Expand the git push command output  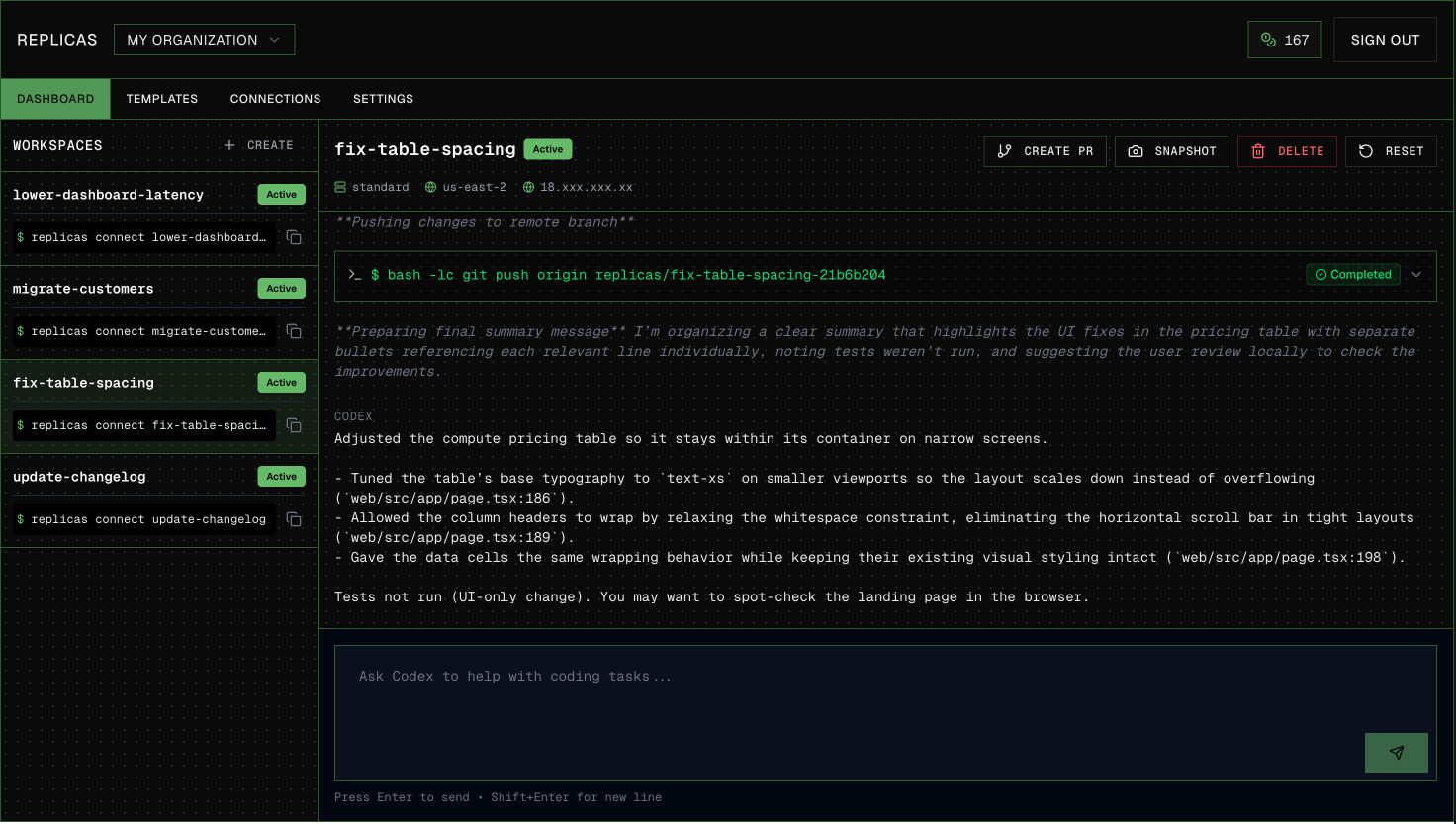(x=1416, y=275)
